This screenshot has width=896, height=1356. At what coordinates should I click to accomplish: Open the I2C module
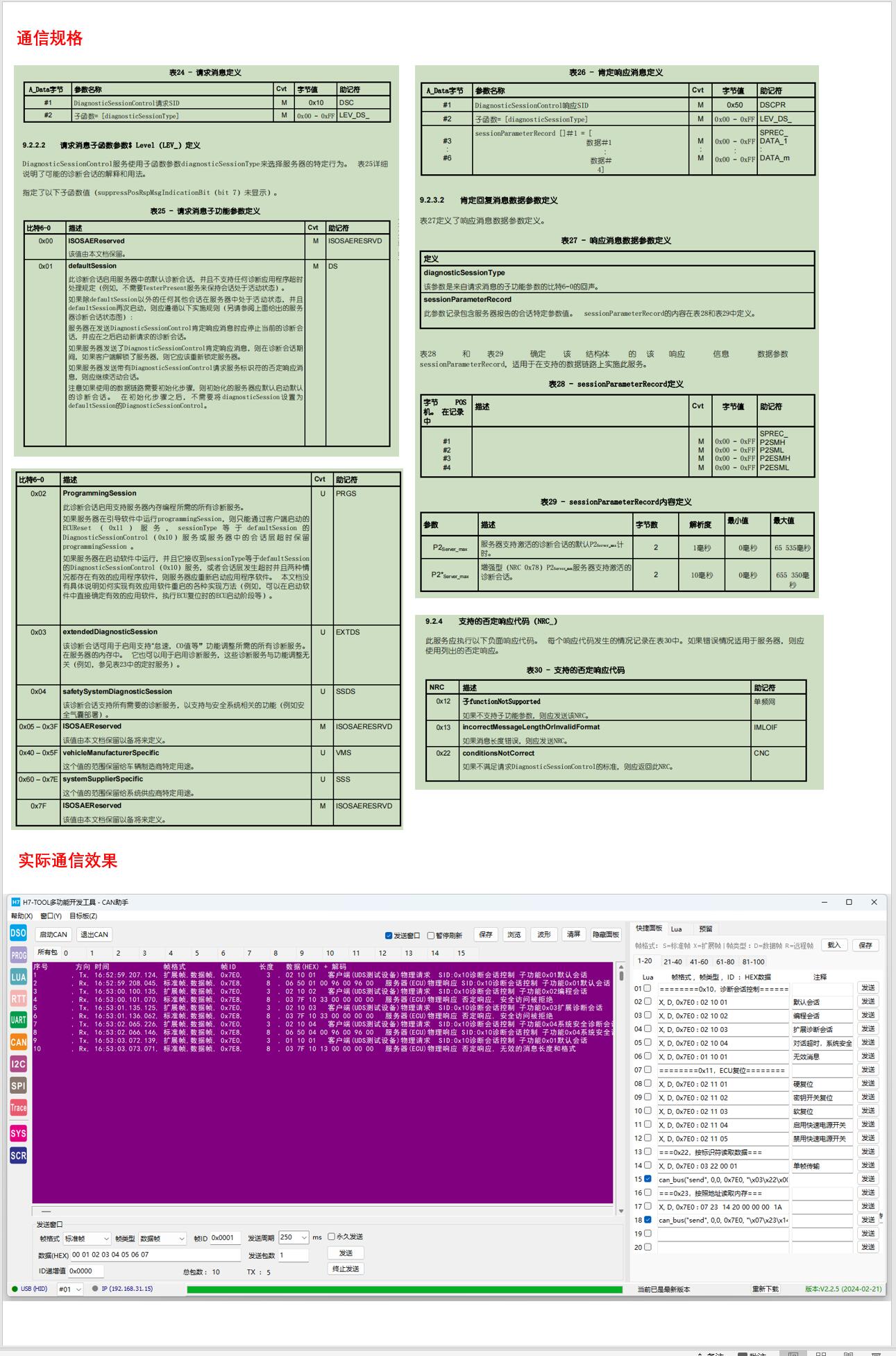click(18, 1064)
